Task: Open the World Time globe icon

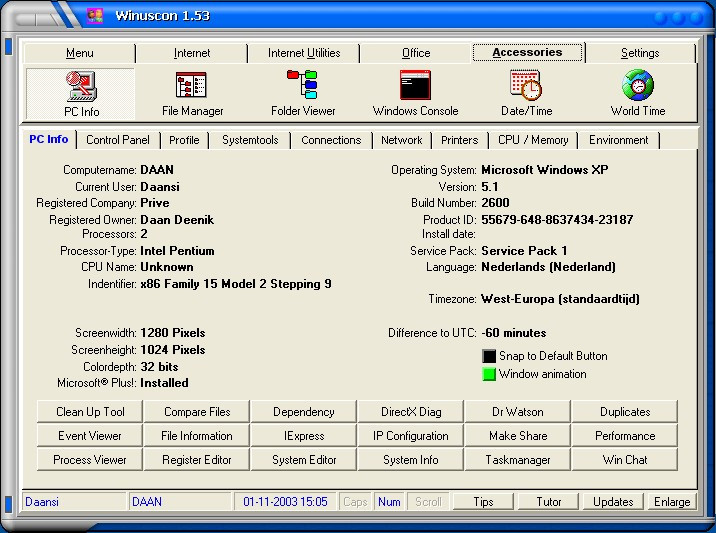Action: (x=638, y=94)
